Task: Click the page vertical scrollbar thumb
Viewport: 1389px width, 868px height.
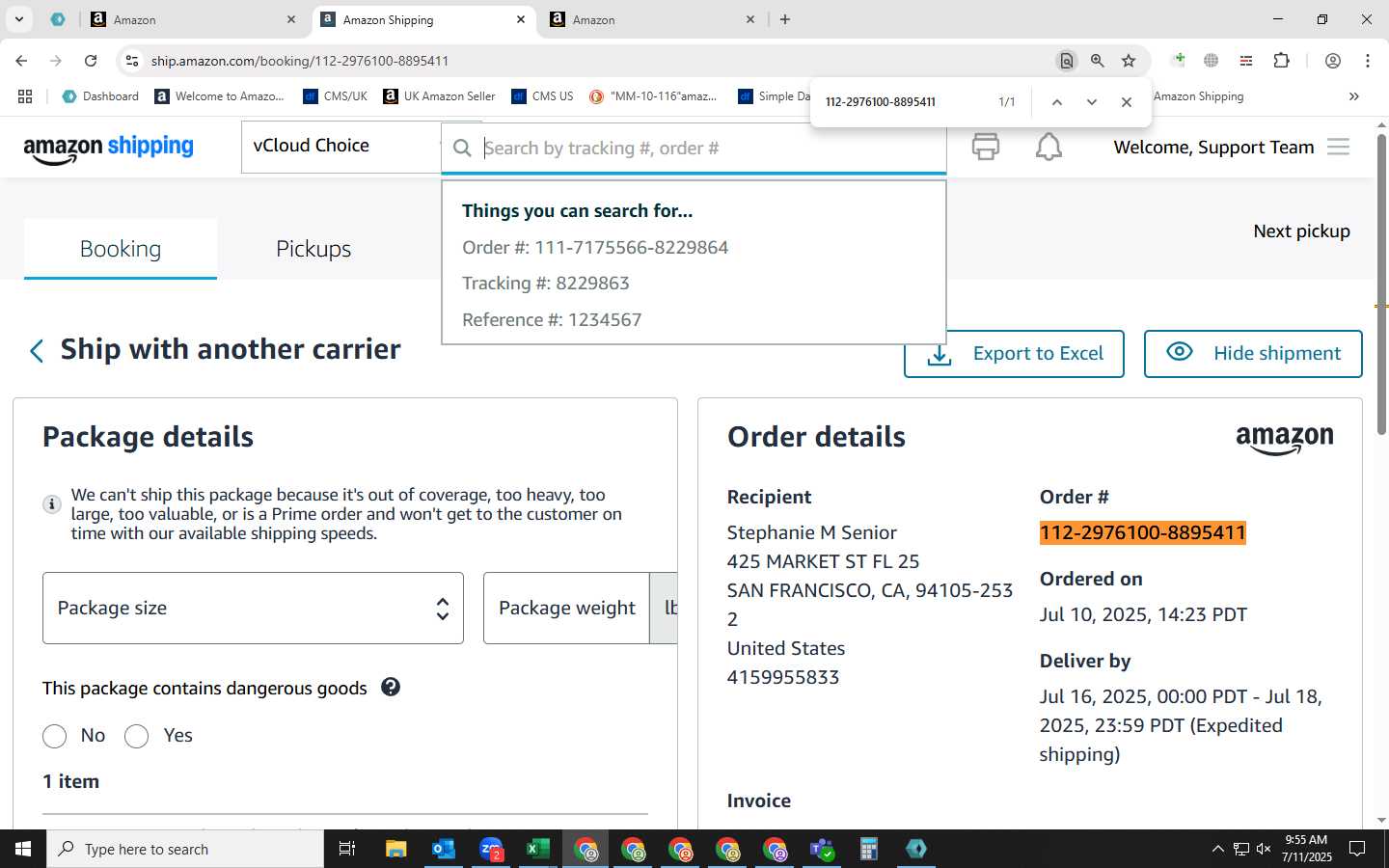Action: tap(1381, 283)
